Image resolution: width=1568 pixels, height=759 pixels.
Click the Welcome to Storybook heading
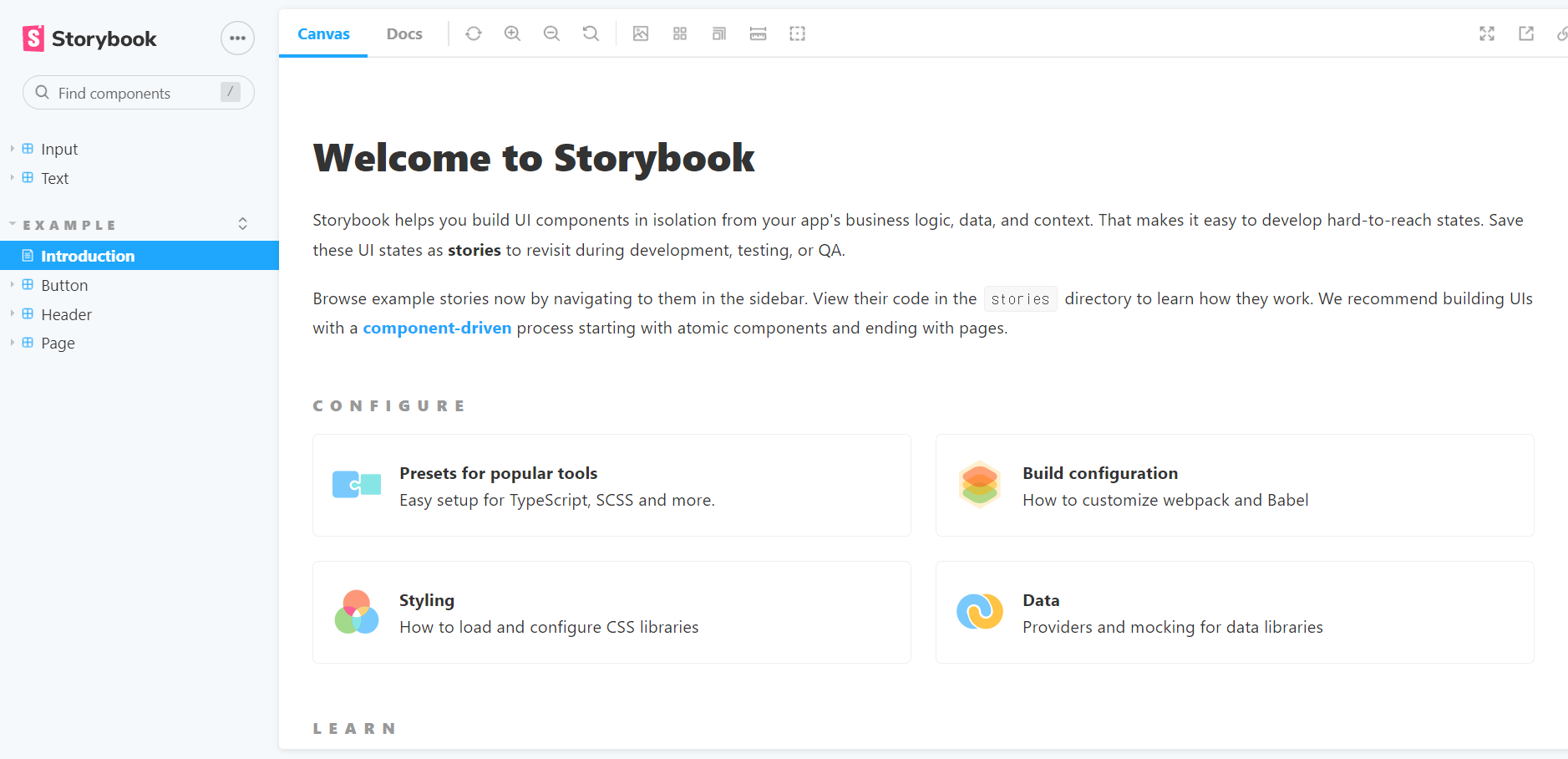(534, 158)
